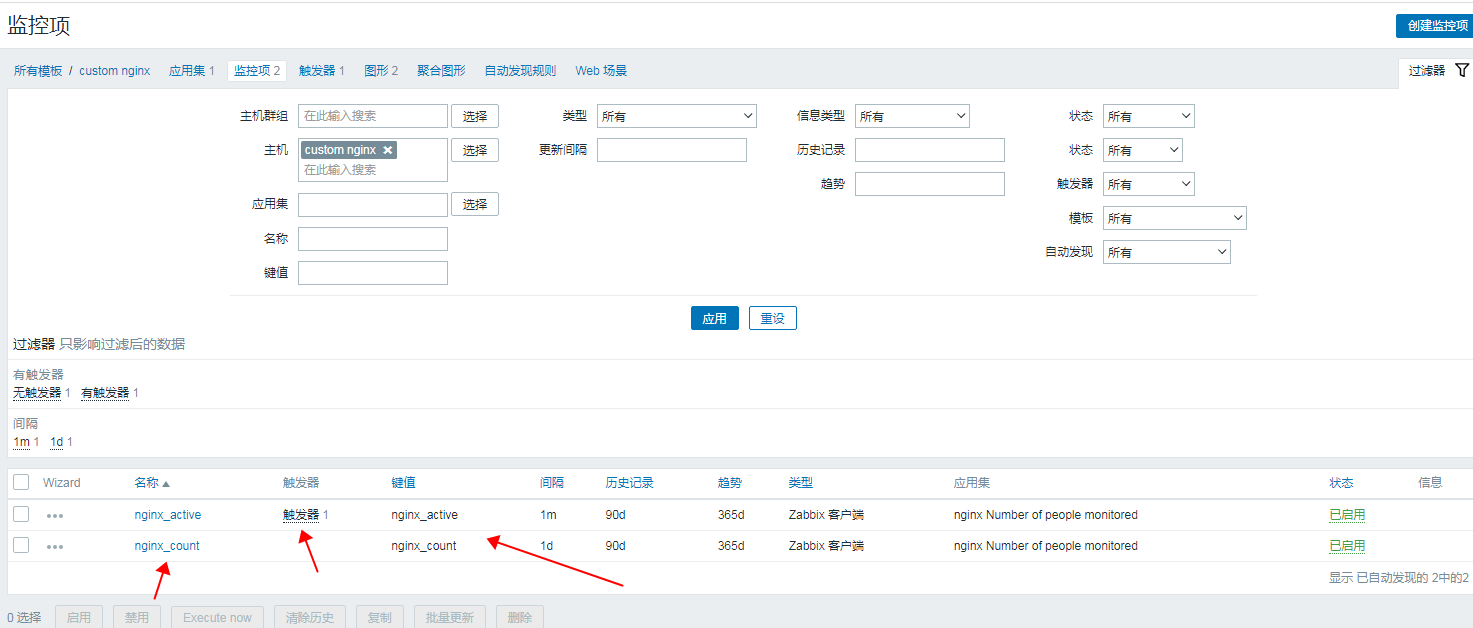Remove the custom nginx host tag

388,150
